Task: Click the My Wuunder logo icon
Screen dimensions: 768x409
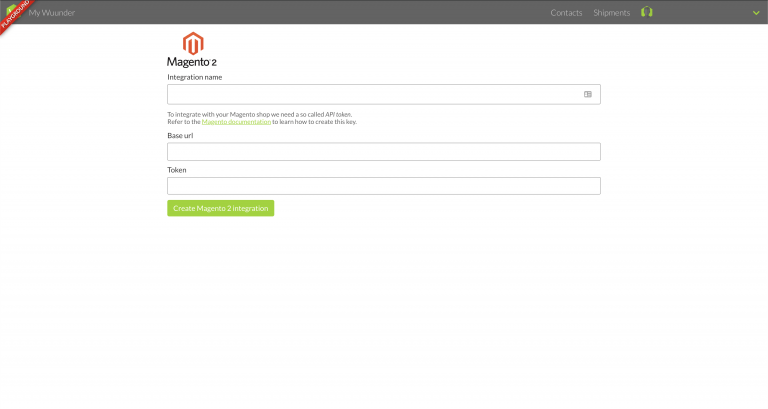Action: [x=12, y=11]
